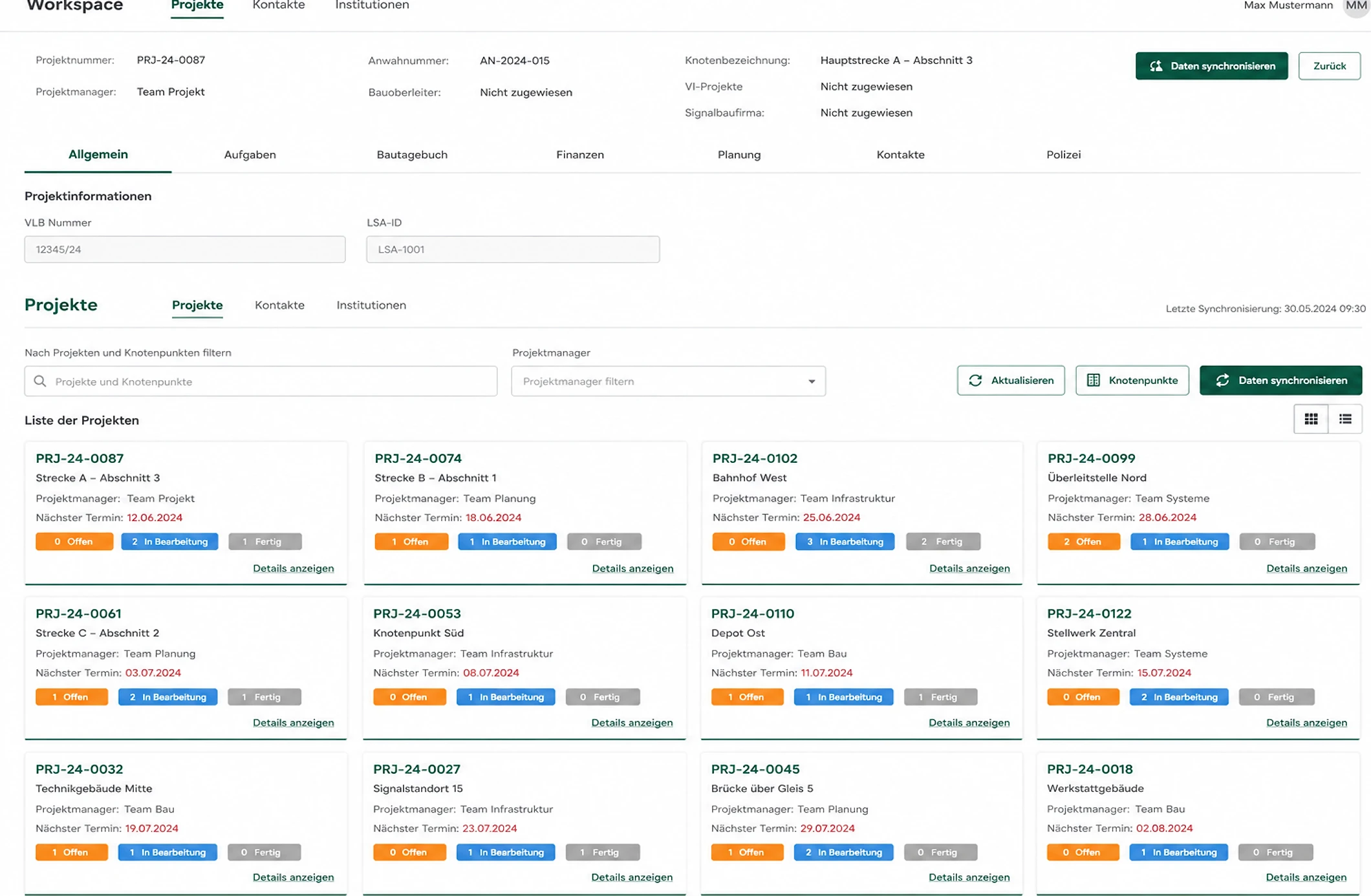Switch to list view of projects
Screen dimensions: 1371x896
(1345, 420)
